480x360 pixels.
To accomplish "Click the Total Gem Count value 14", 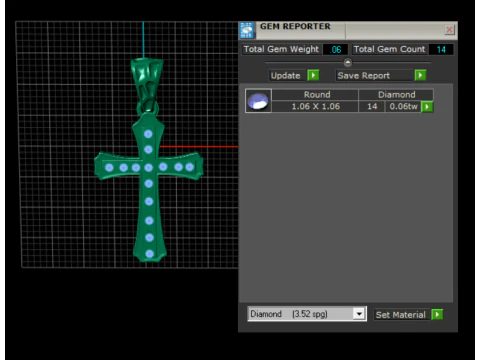I will click(441, 49).
